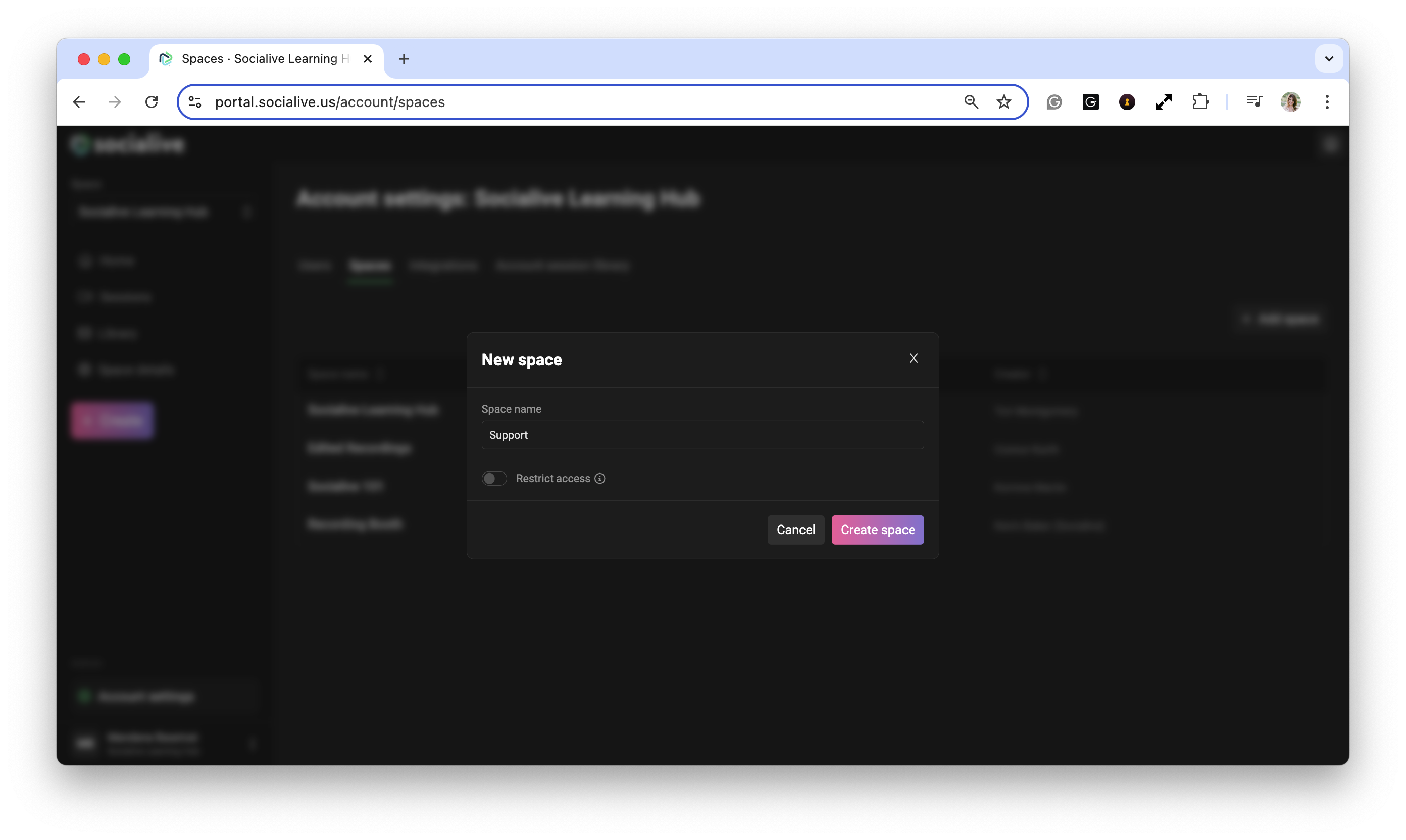The image size is (1406, 840).
Task: View site information icon in address bar
Action: 195,102
